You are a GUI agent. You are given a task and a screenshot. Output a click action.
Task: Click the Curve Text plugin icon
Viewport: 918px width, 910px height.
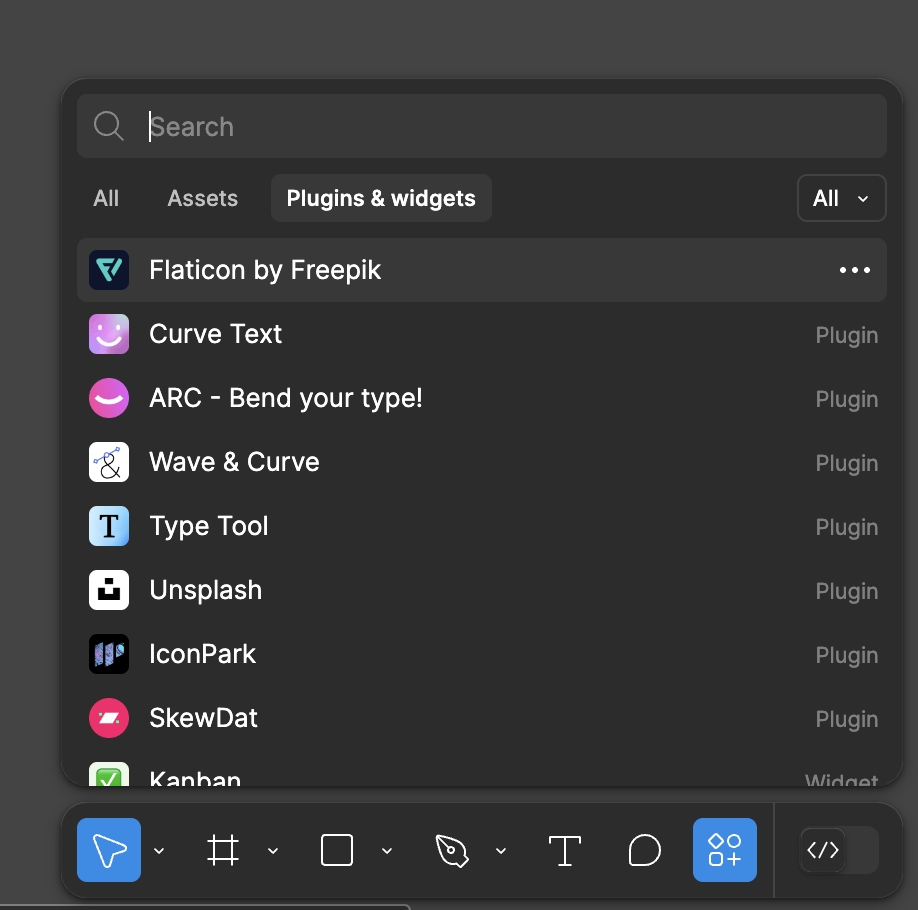pyautogui.click(x=109, y=334)
